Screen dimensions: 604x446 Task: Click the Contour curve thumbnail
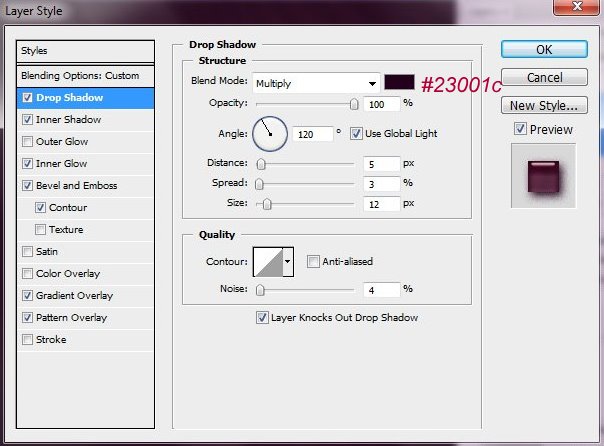click(x=267, y=262)
